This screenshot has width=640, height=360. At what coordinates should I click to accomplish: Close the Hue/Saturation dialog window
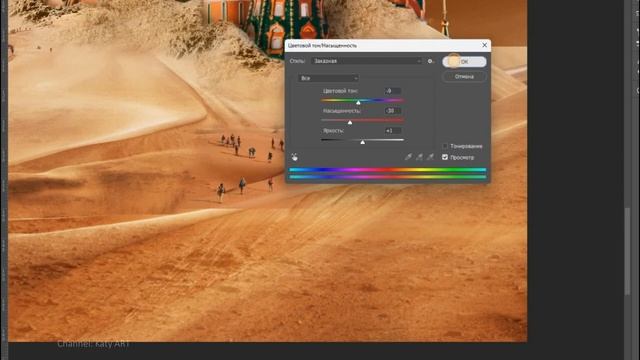pyautogui.click(x=484, y=45)
